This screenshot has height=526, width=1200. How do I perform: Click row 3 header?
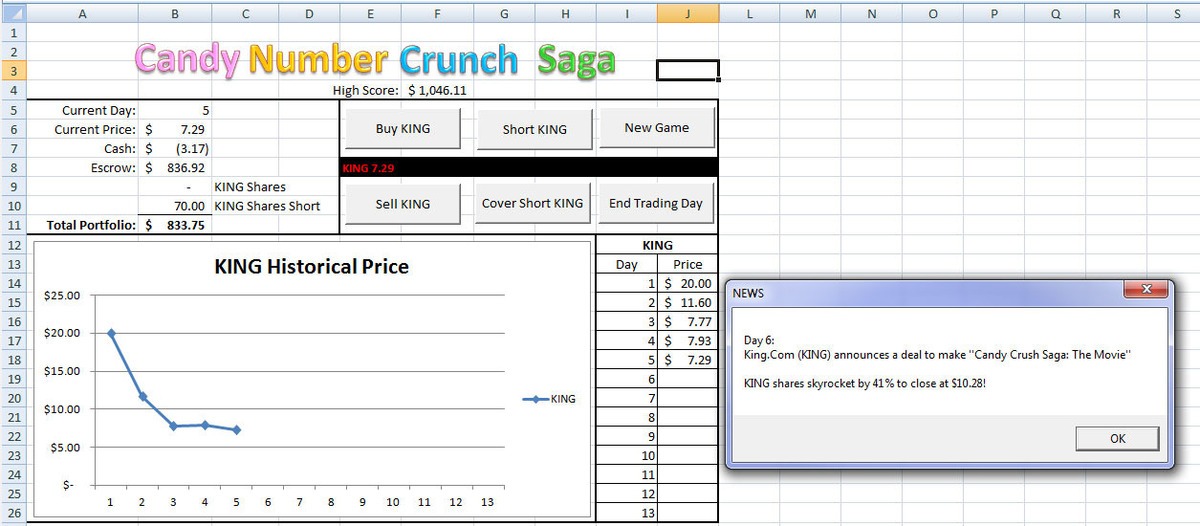(x=14, y=71)
